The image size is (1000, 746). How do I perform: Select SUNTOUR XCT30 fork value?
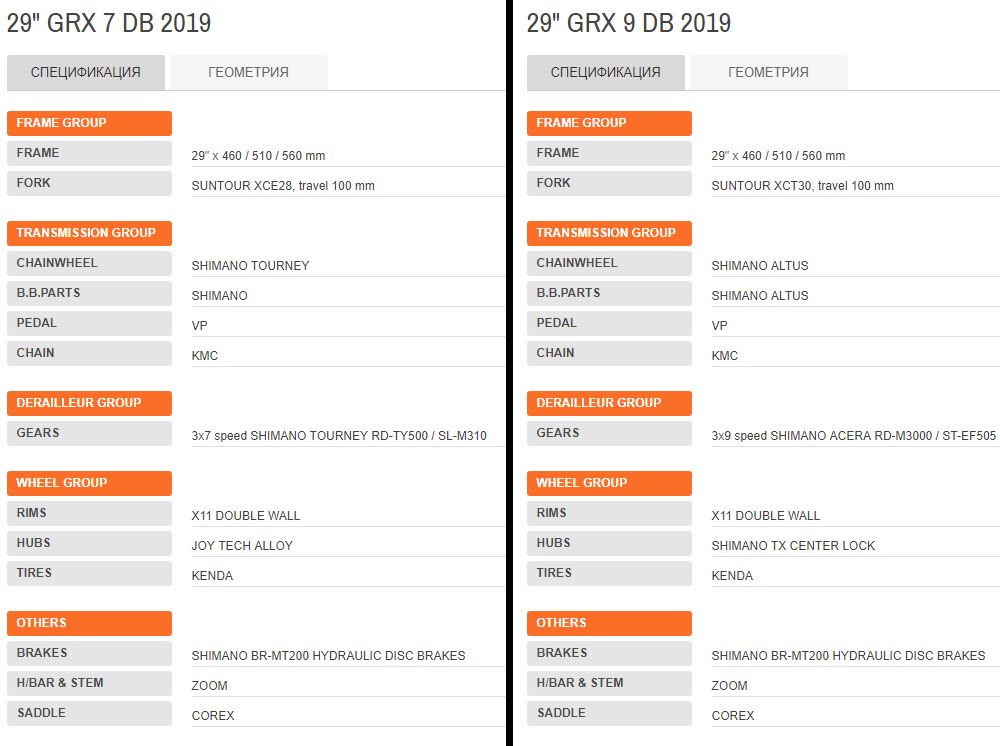click(802, 186)
